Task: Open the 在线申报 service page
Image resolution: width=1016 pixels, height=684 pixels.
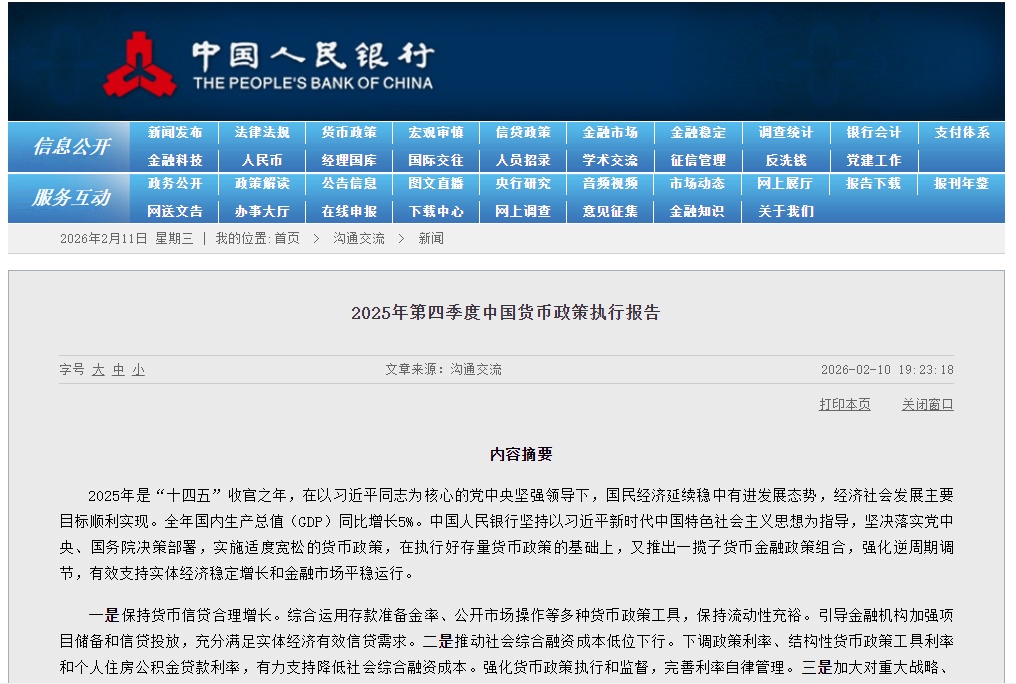Action: (x=350, y=211)
